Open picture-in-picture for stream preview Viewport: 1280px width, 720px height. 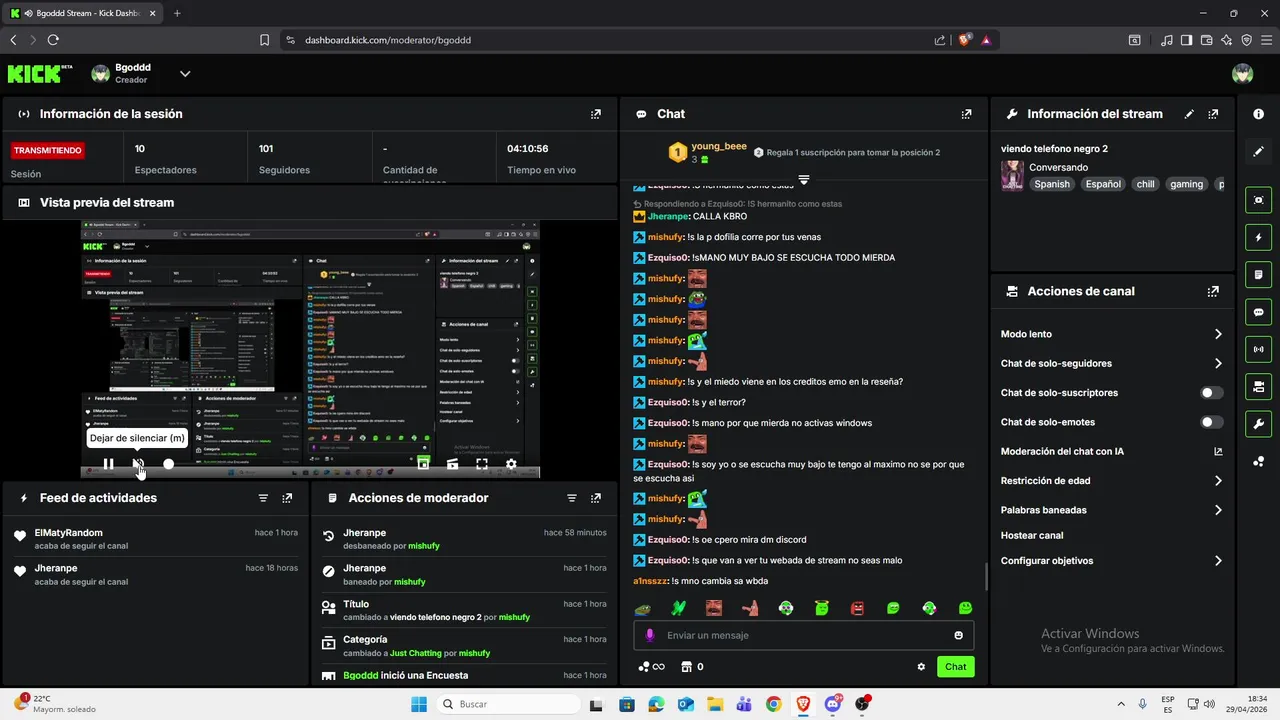click(424, 463)
